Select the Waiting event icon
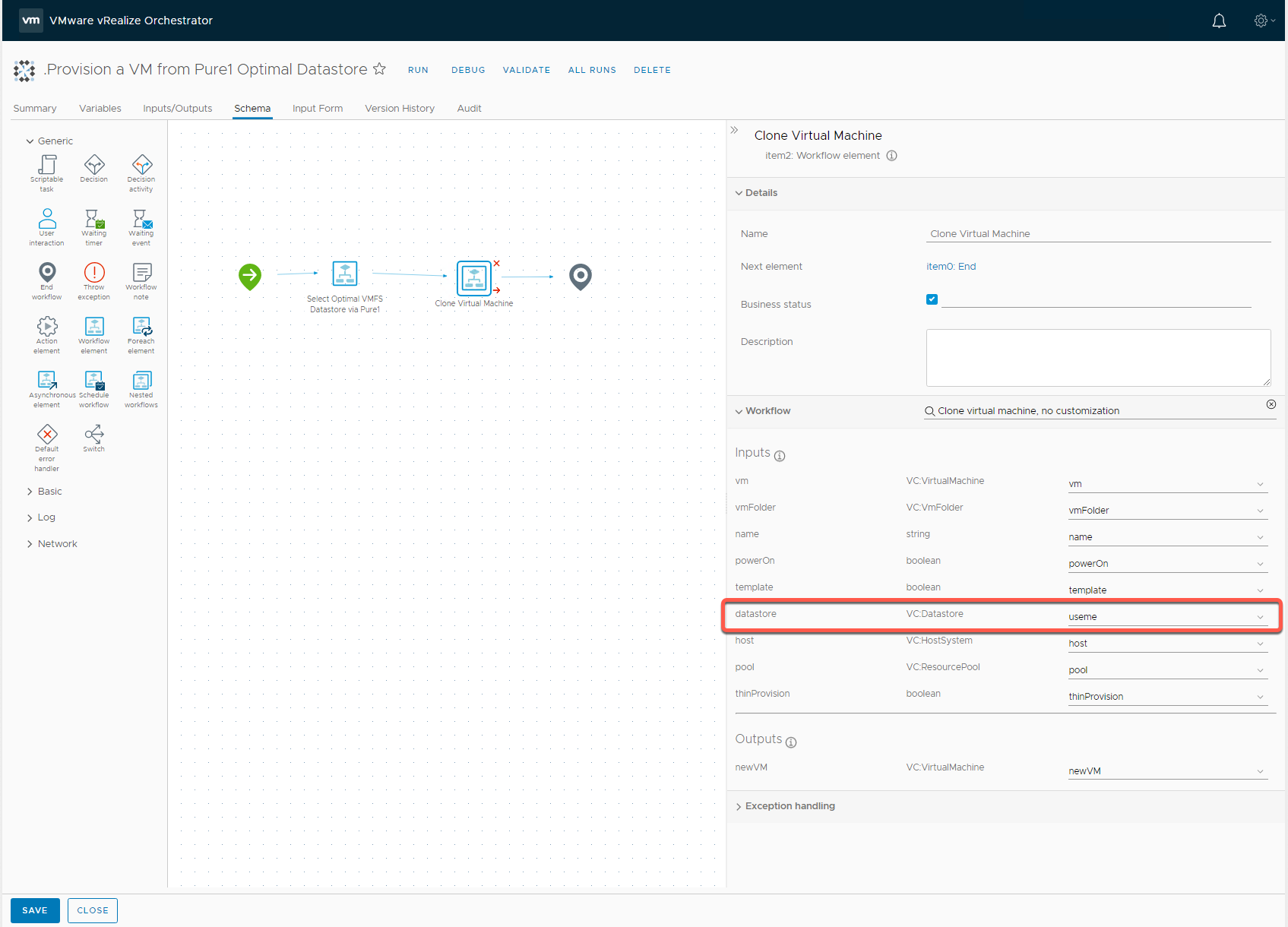Viewport: 1288px width, 927px height. point(142,219)
